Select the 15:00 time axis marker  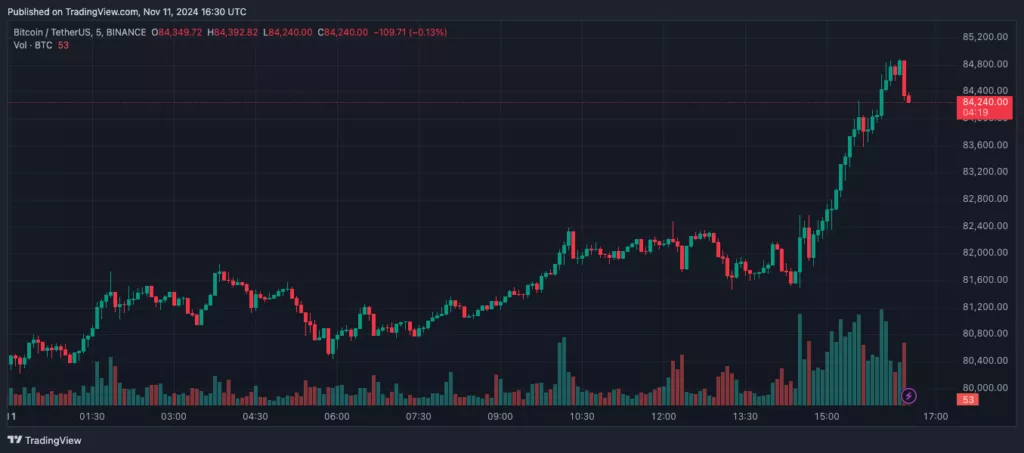[826, 416]
